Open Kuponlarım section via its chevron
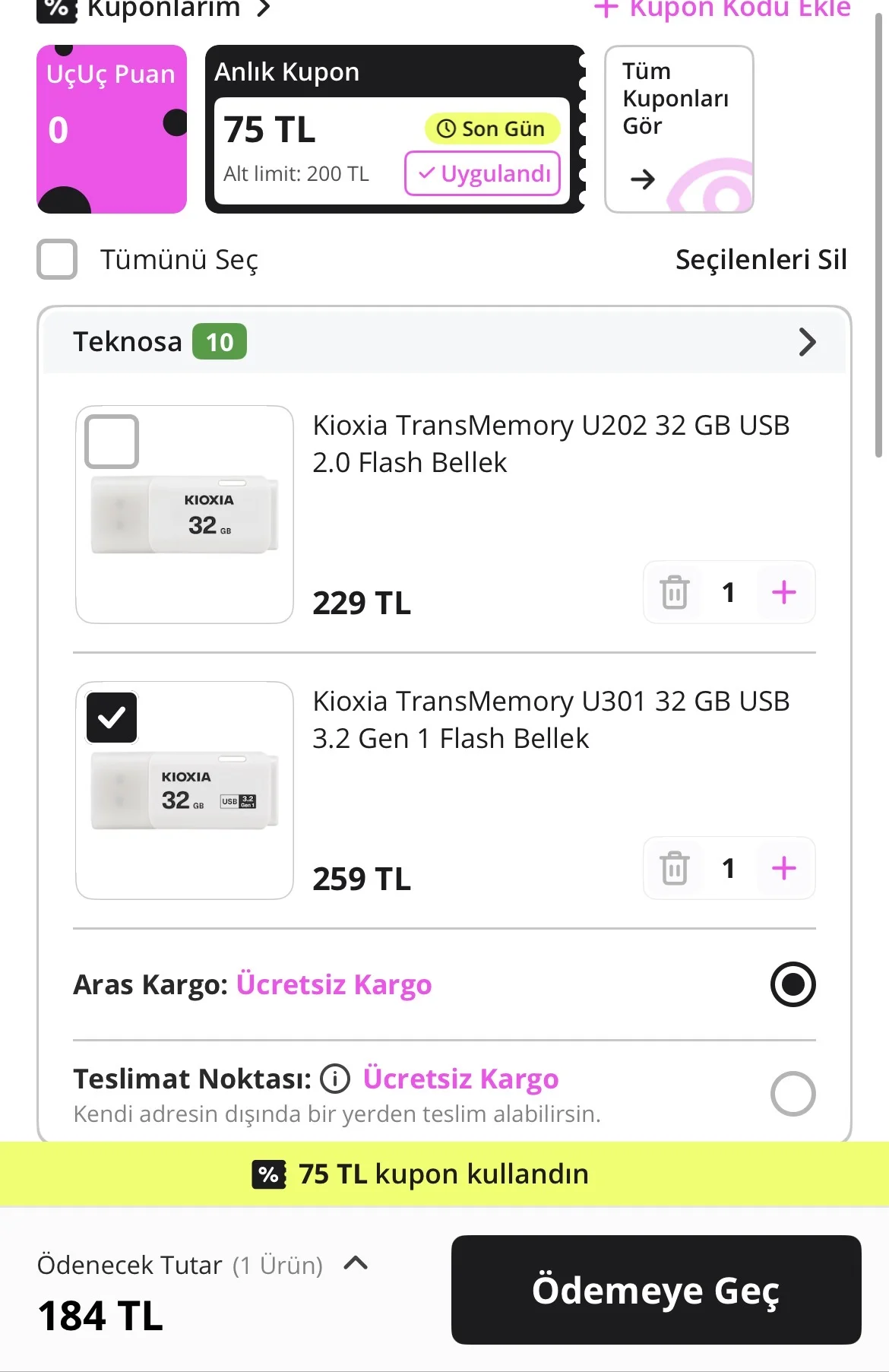Image resolution: width=889 pixels, height=1372 pixels. [263, 9]
